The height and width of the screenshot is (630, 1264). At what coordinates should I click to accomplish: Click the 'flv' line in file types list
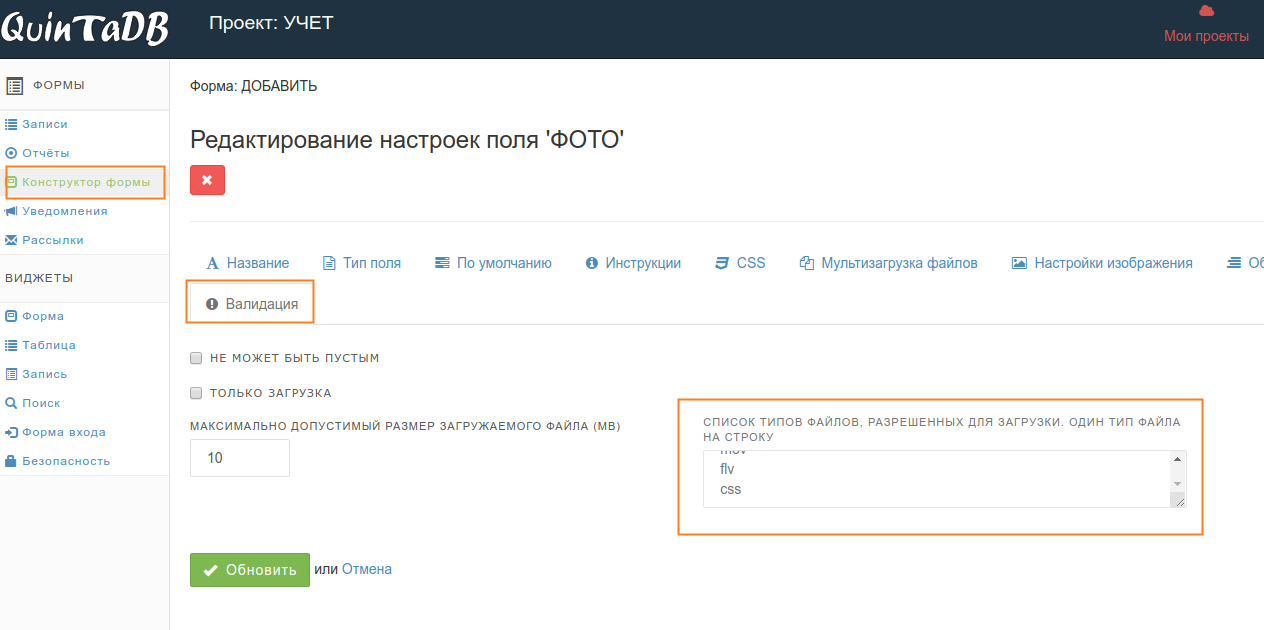(x=727, y=469)
